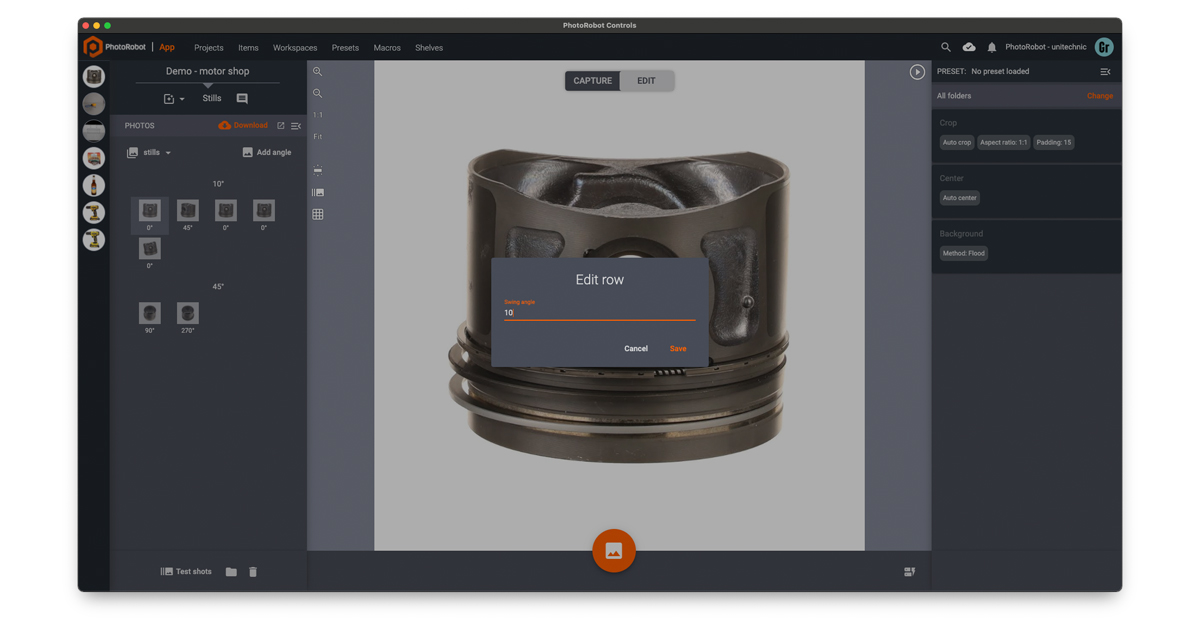Open the Test shots folder icon
This screenshot has height=628, width=1200.
click(x=231, y=571)
